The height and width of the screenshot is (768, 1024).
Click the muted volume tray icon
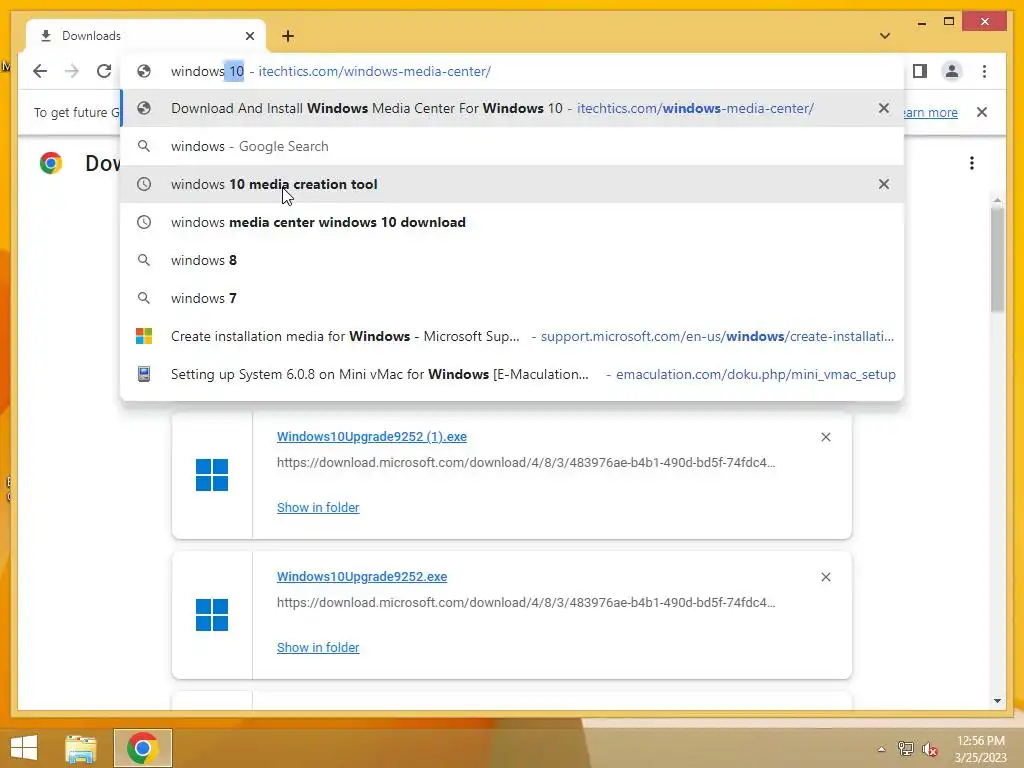click(x=930, y=749)
